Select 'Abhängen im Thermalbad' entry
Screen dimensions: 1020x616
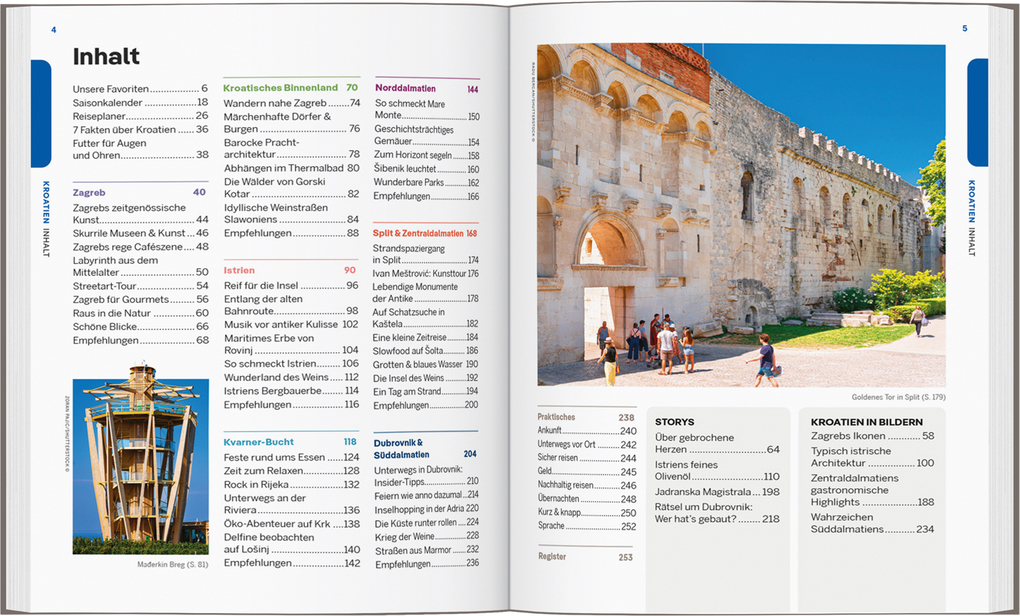291,168
